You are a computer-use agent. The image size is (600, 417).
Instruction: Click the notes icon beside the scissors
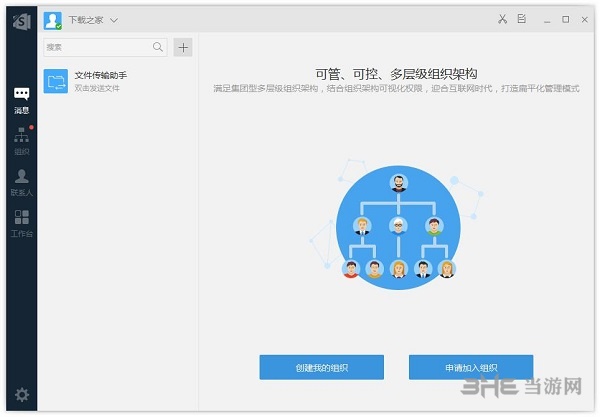click(x=523, y=19)
